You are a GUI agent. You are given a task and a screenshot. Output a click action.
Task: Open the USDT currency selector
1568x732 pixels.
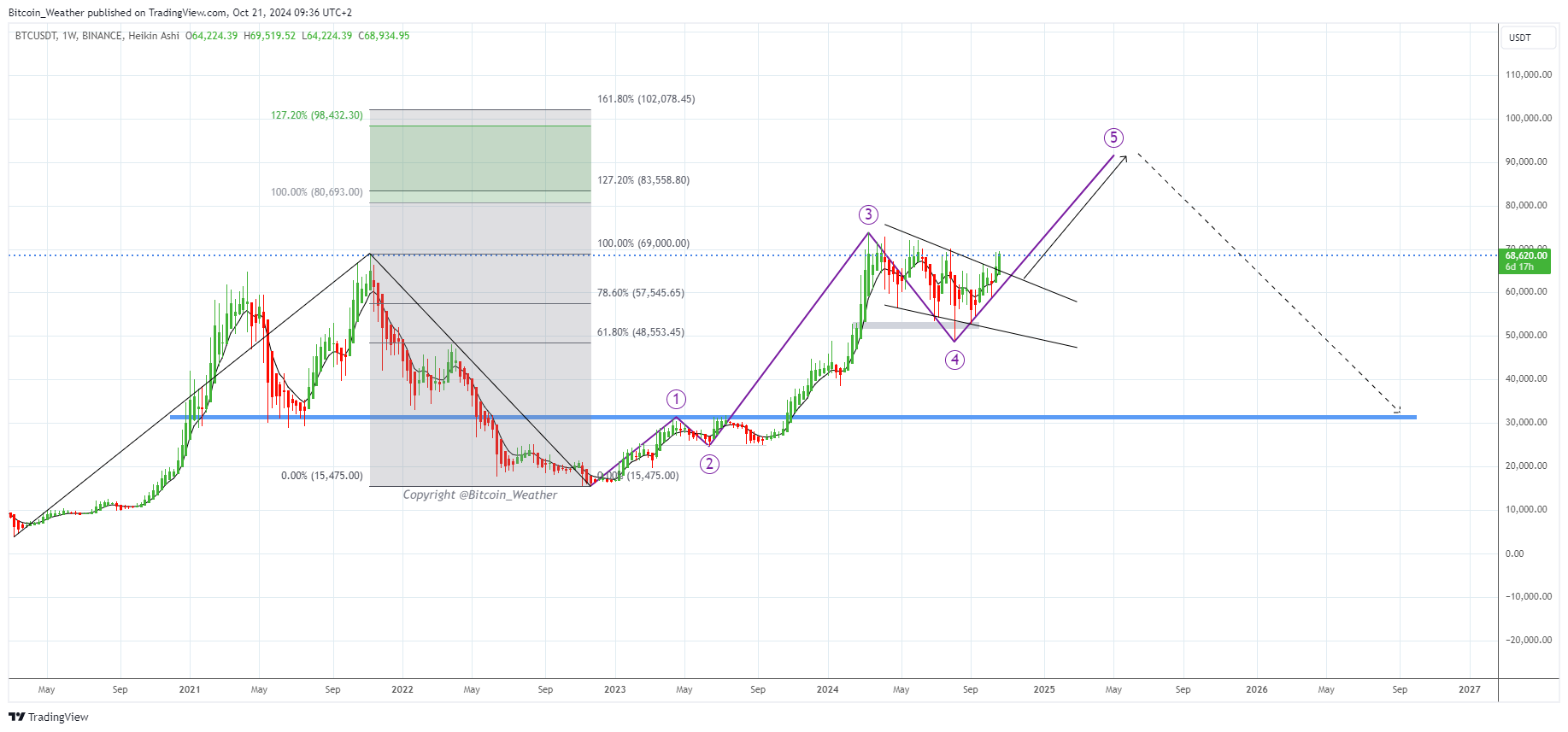click(x=1529, y=38)
